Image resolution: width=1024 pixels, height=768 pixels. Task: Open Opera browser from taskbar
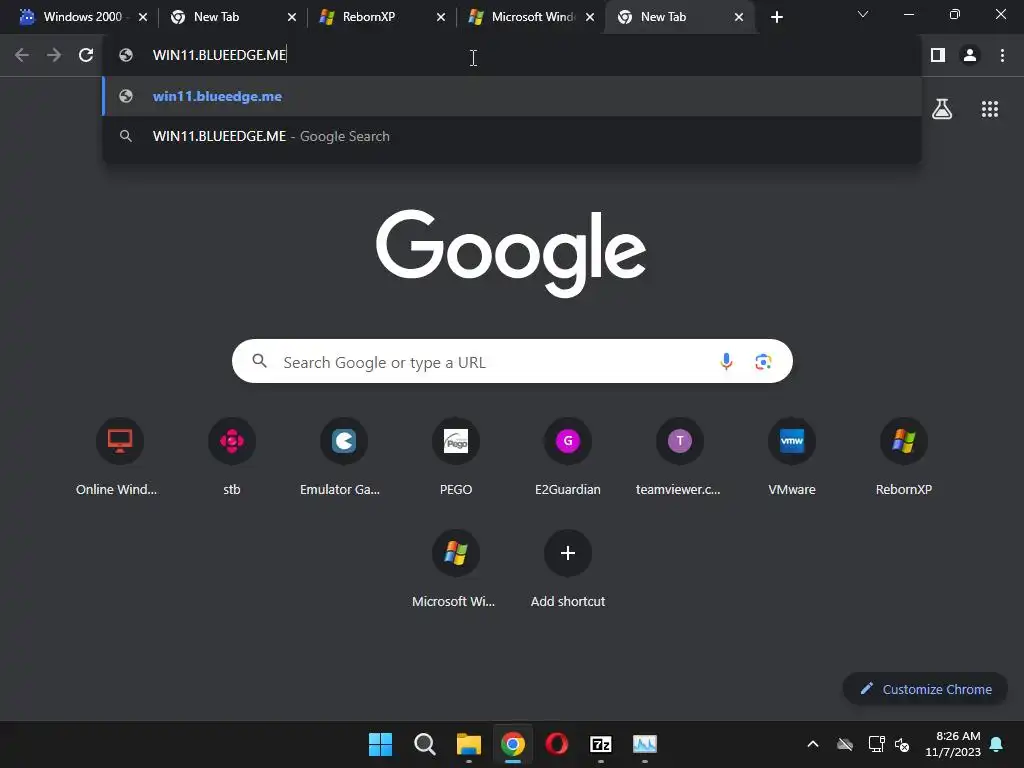[556, 744]
